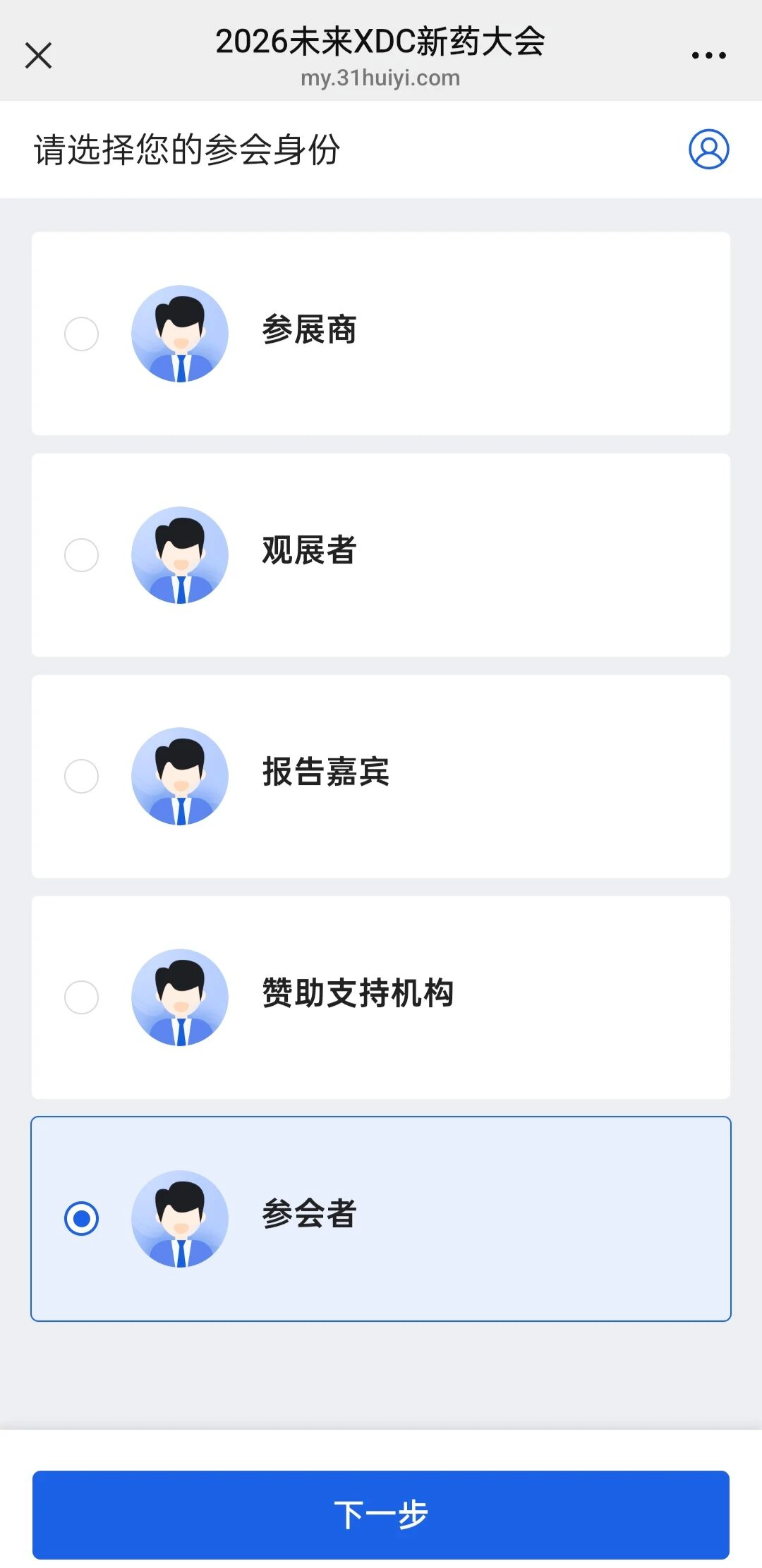762x1568 pixels.
Task: Click the avatar icon beside 赞助支持机构
Action: click(180, 997)
